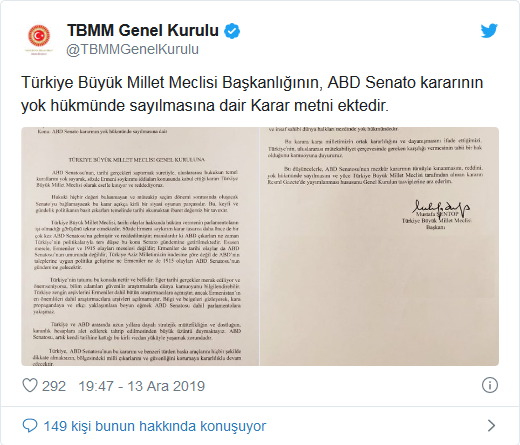Click the info circle icon
The height and width of the screenshot is (445, 520).
tap(490, 385)
